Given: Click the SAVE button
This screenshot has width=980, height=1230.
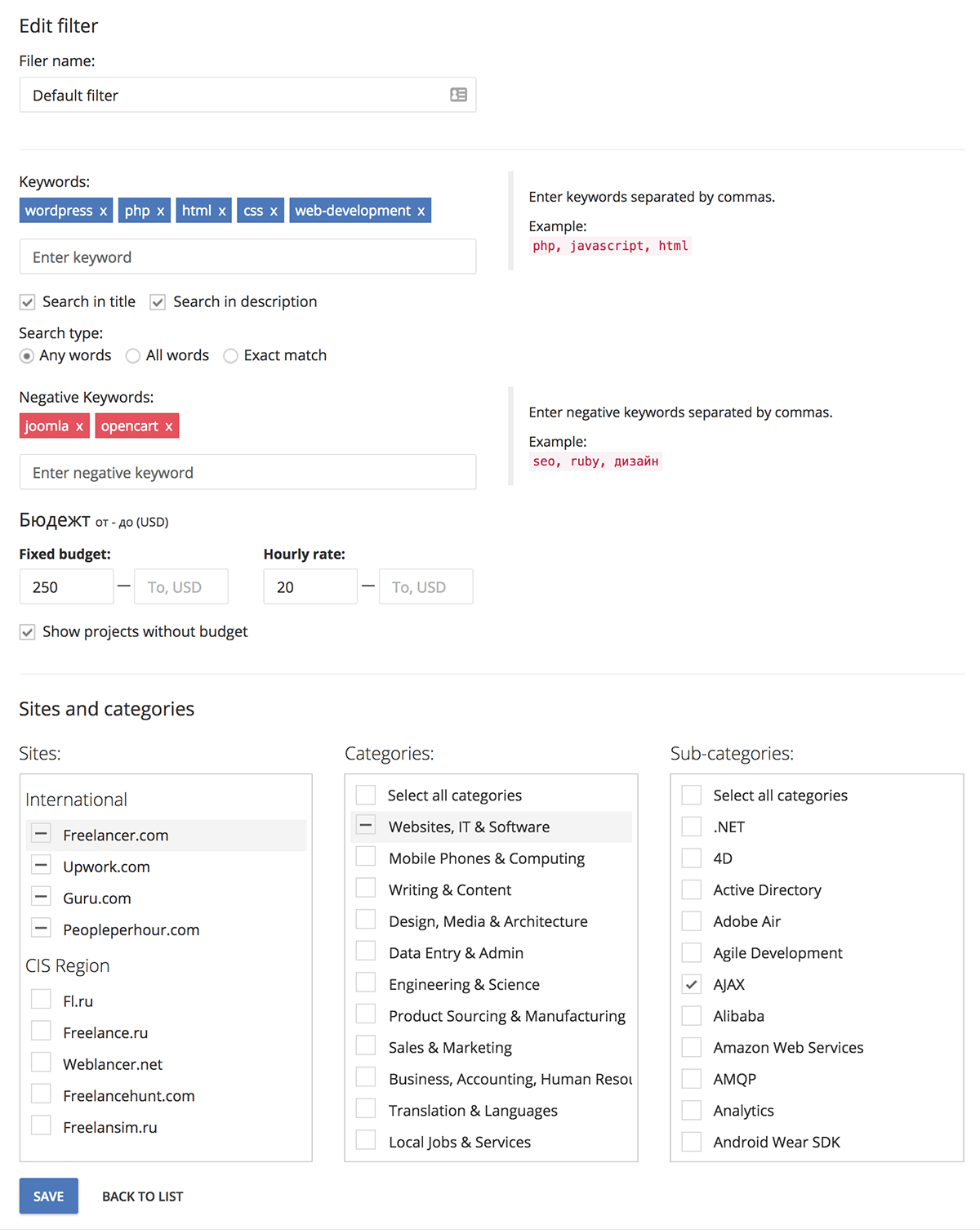Looking at the screenshot, I should (x=49, y=1196).
